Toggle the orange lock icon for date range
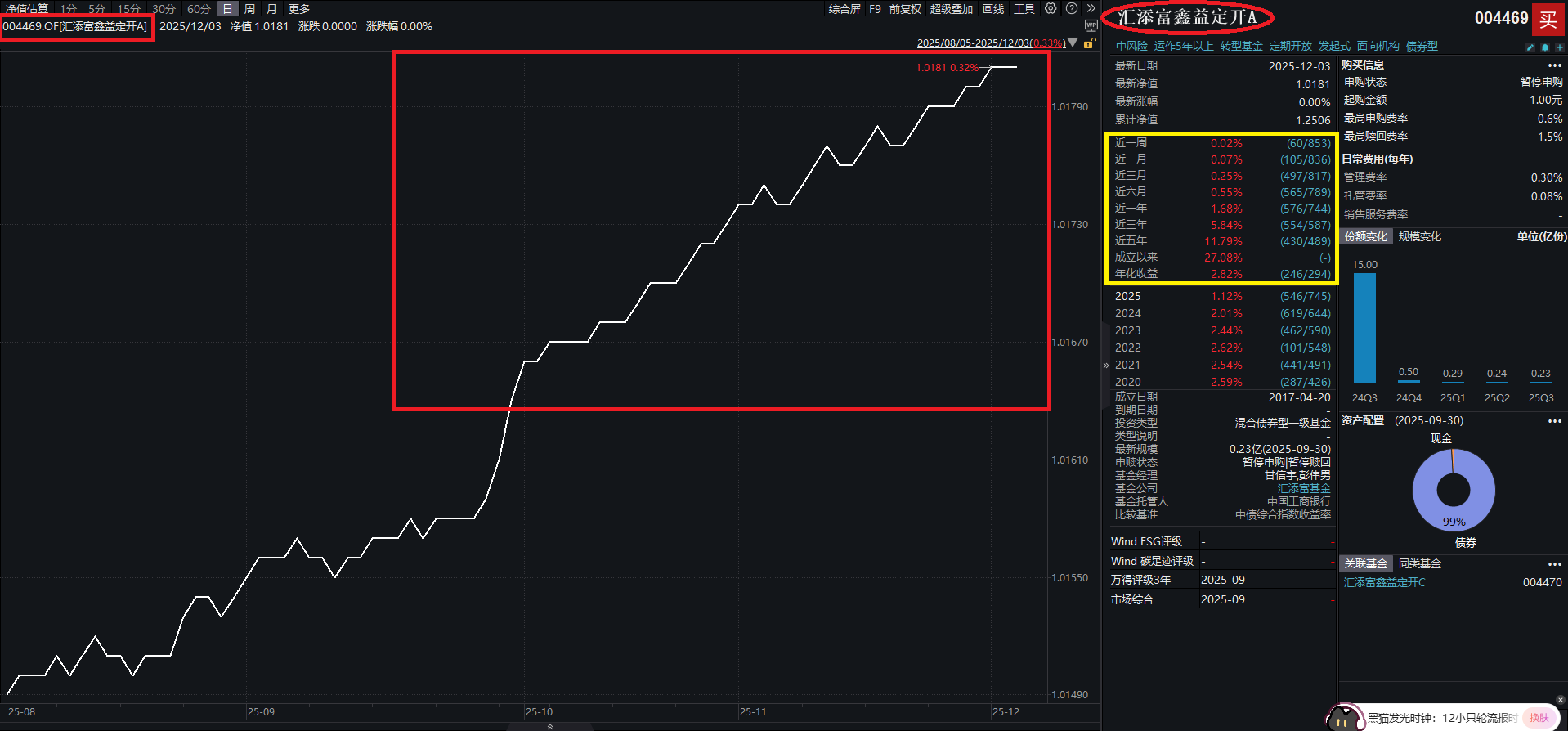1568x731 pixels. [1089, 43]
